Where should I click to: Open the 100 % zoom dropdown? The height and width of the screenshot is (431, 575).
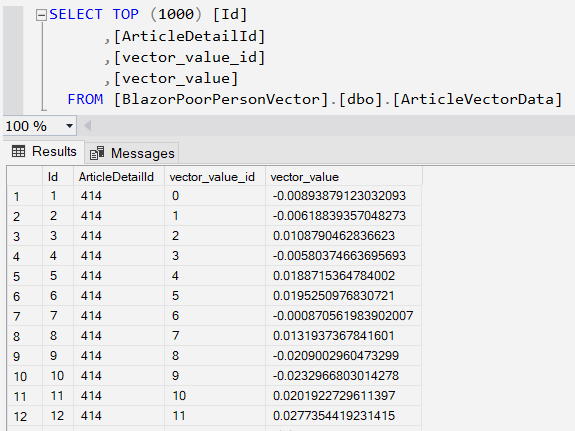69,126
